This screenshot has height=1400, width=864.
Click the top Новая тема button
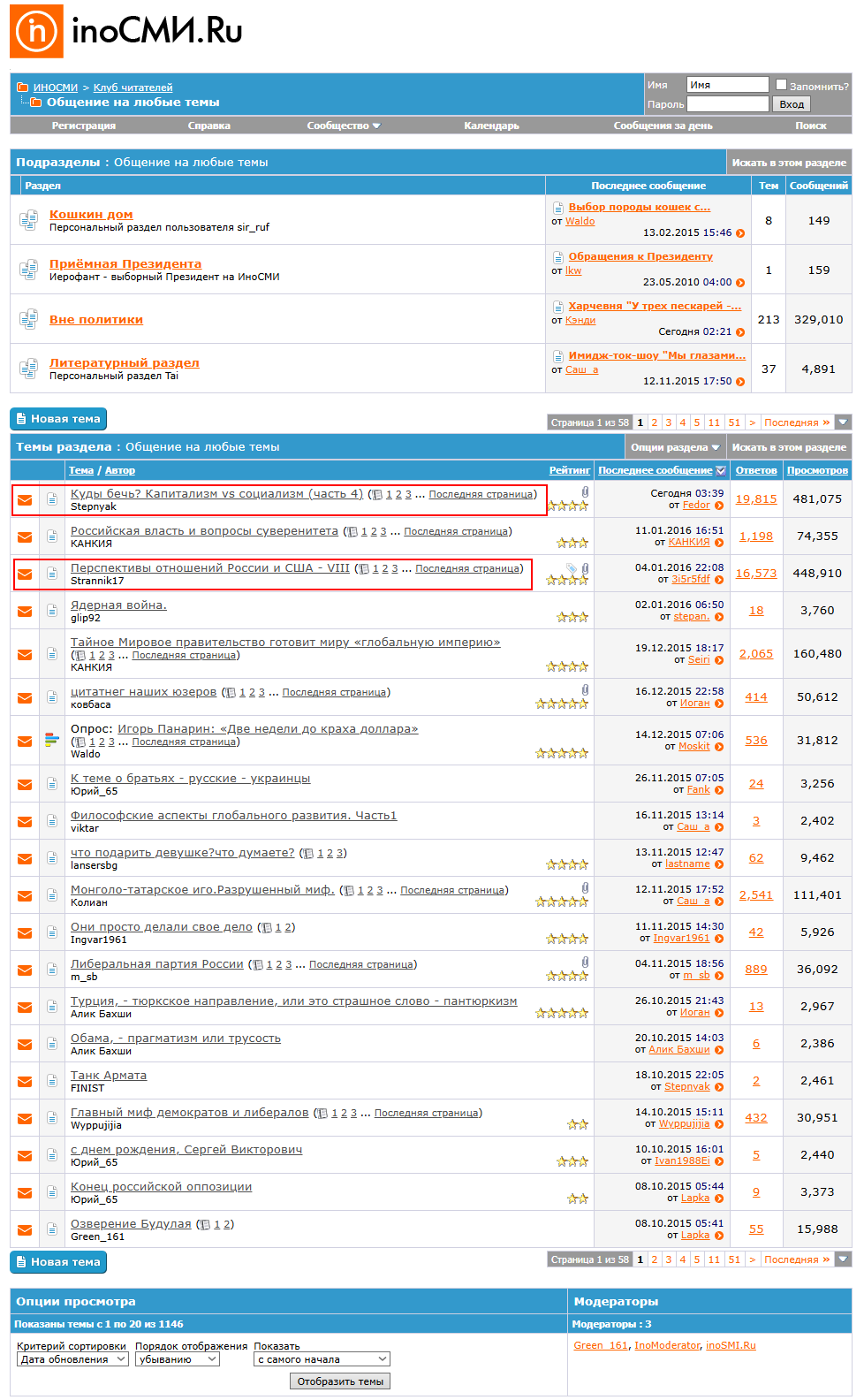tap(58, 419)
